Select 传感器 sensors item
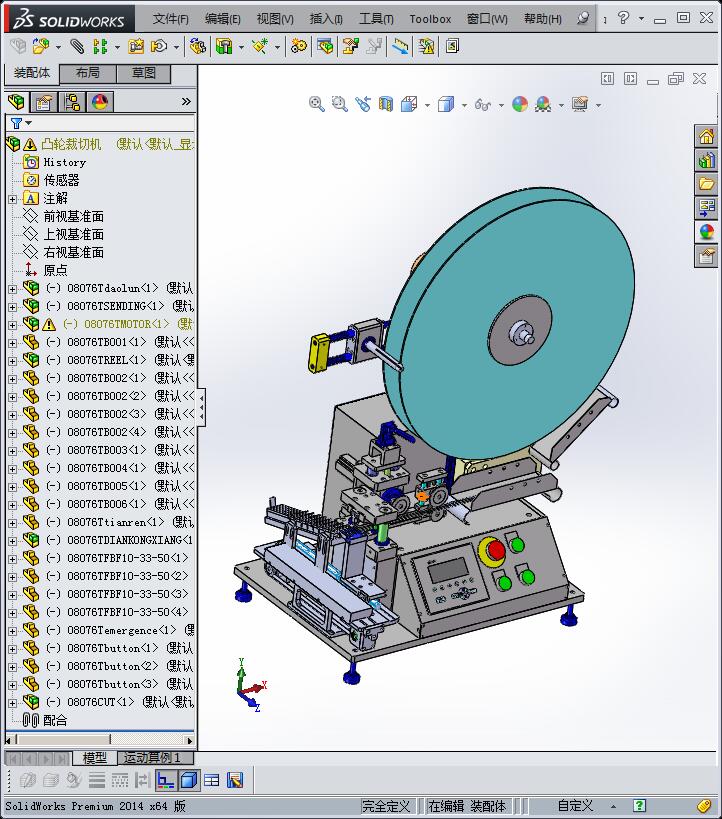 pos(61,180)
